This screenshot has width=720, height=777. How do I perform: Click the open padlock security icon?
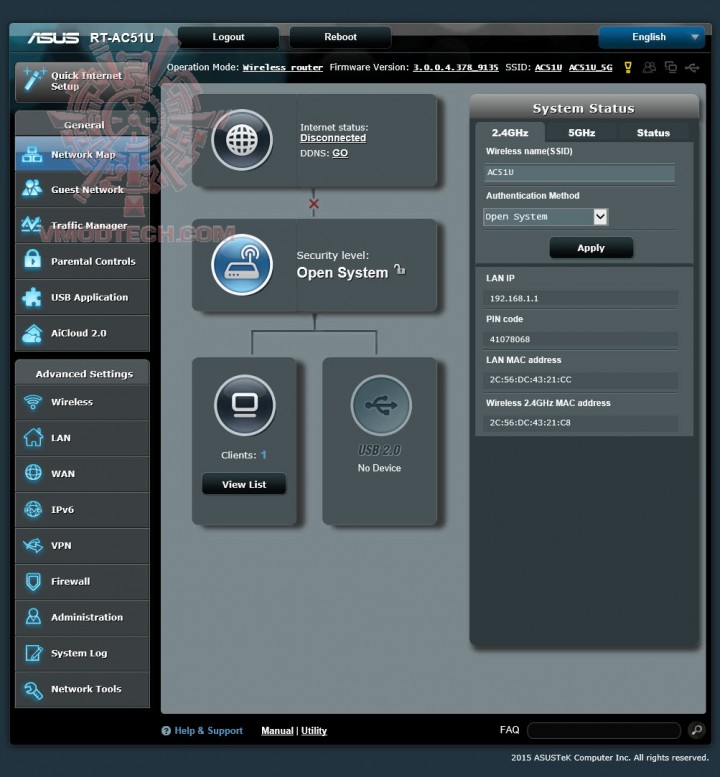tap(399, 270)
